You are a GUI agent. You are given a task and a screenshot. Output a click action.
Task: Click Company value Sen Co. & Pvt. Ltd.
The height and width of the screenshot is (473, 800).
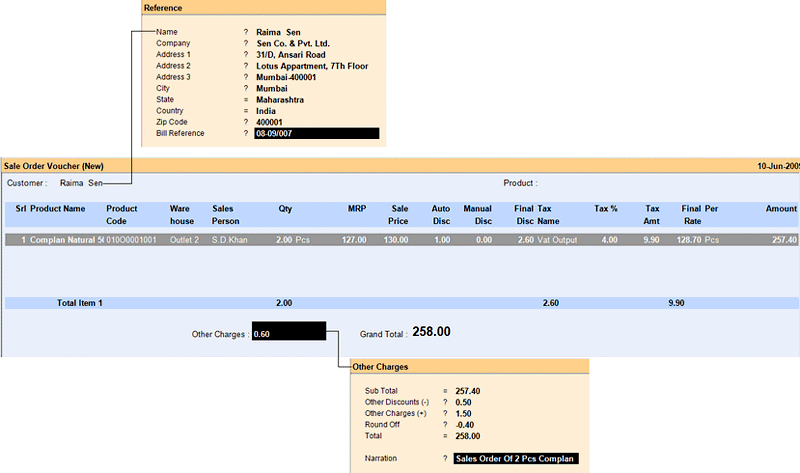[x=293, y=44]
